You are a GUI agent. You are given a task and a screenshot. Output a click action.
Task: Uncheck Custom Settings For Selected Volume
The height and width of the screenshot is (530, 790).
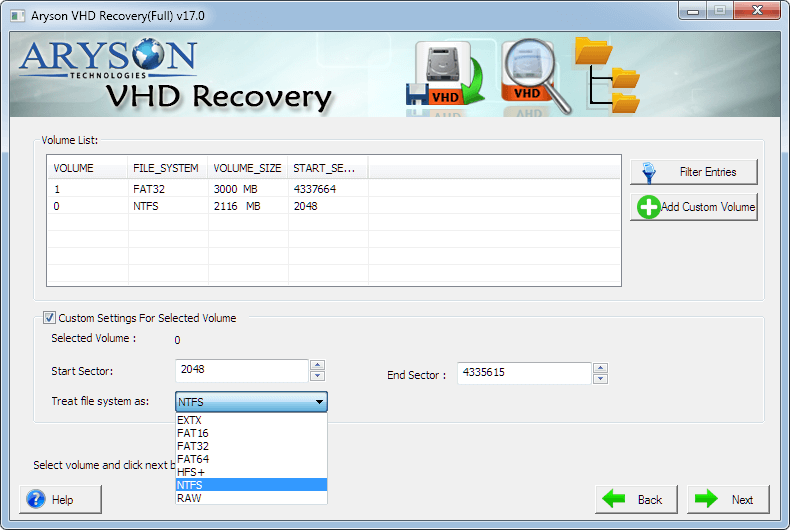pyautogui.click(x=49, y=317)
